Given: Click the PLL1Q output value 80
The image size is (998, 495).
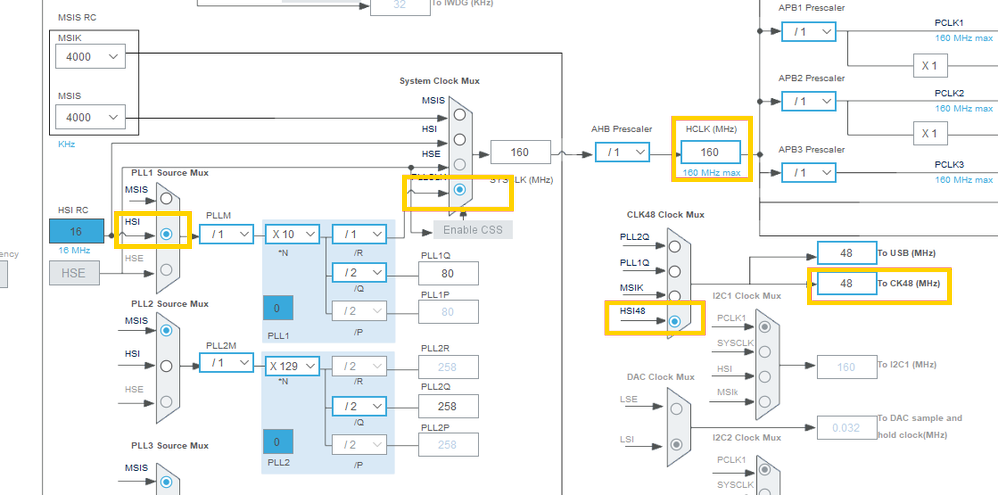Looking at the screenshot, I should click(x=448, y=274).
